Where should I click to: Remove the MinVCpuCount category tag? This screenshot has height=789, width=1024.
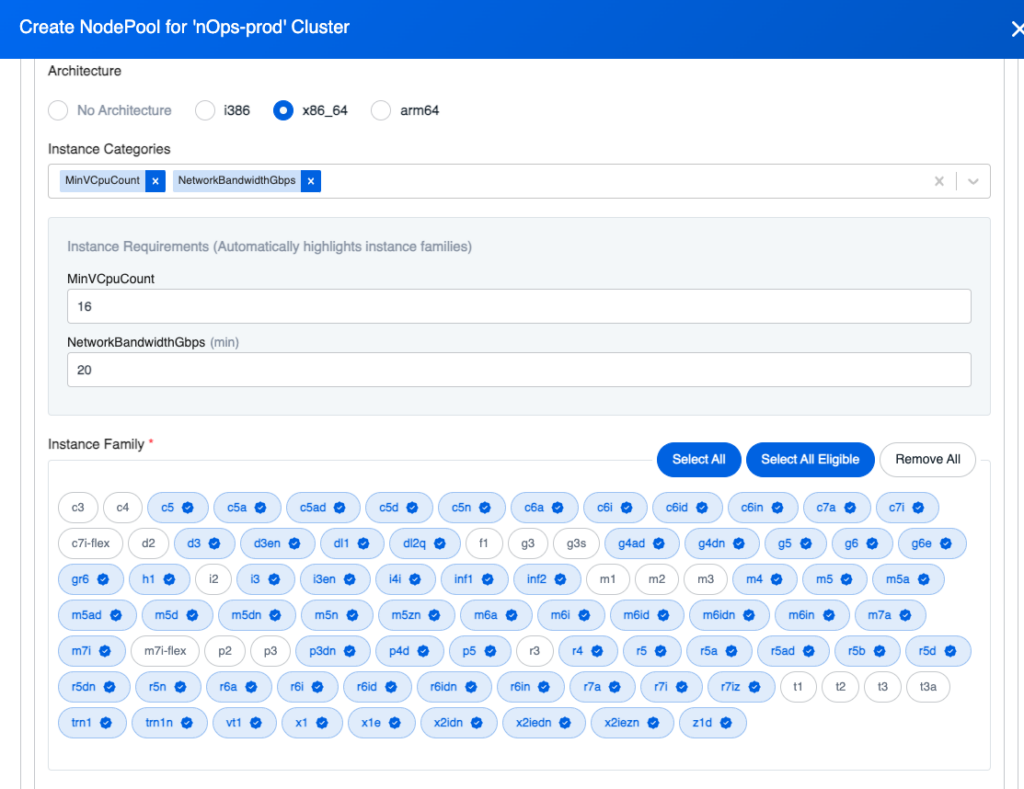(155, 181)
